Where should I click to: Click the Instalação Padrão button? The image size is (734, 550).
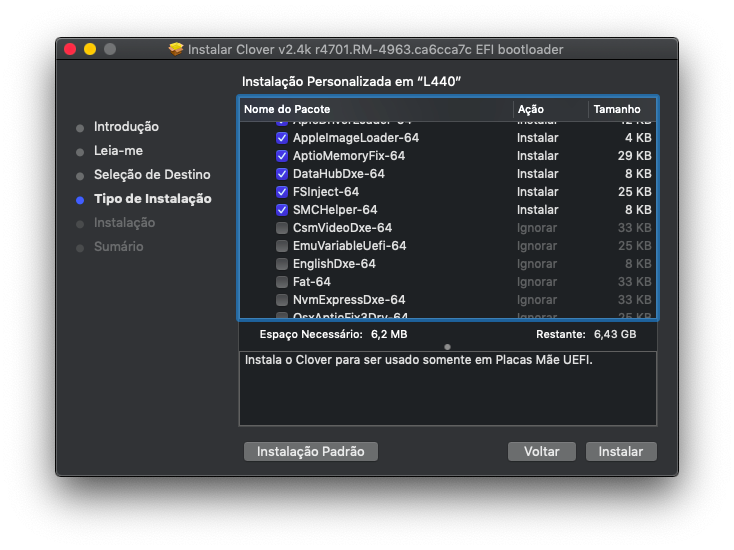coord(311,452)
